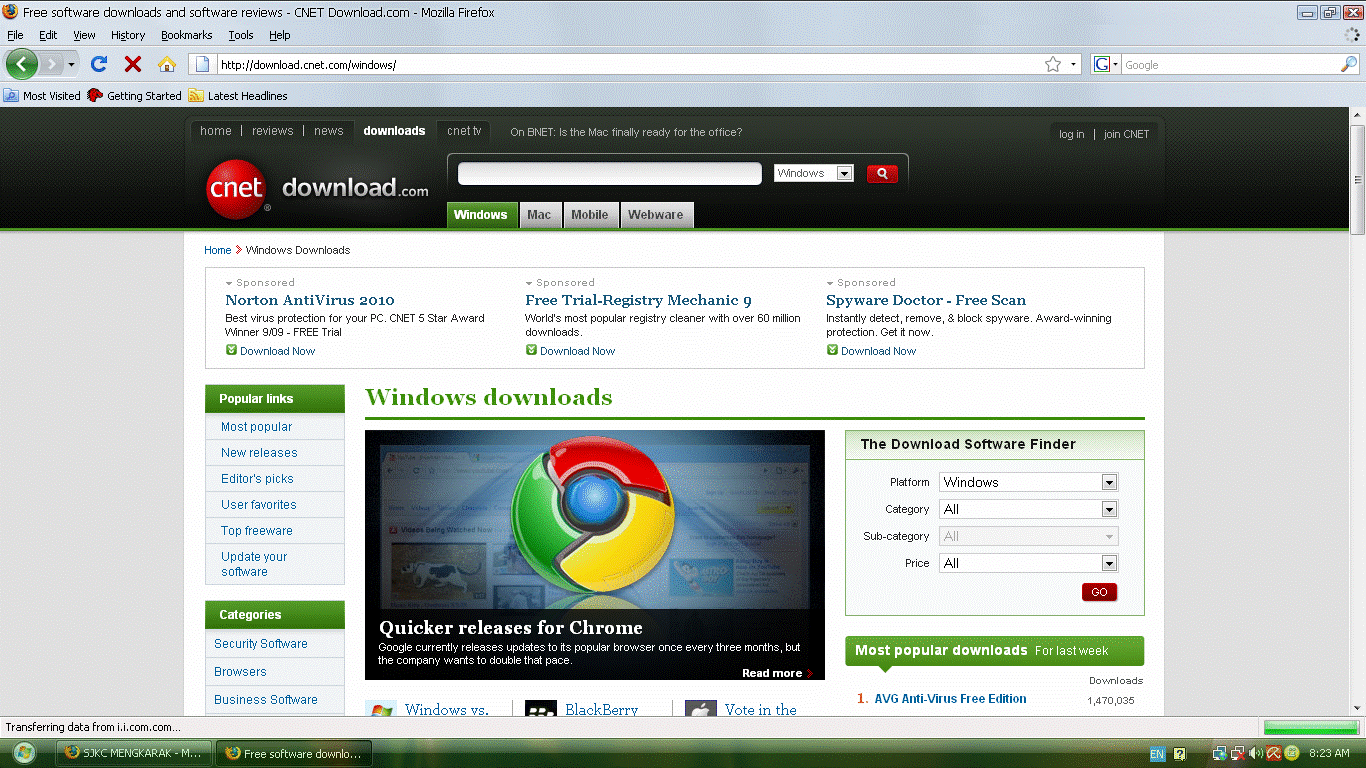Click the log in link

pyautogui.click(x=1072, y=134)
